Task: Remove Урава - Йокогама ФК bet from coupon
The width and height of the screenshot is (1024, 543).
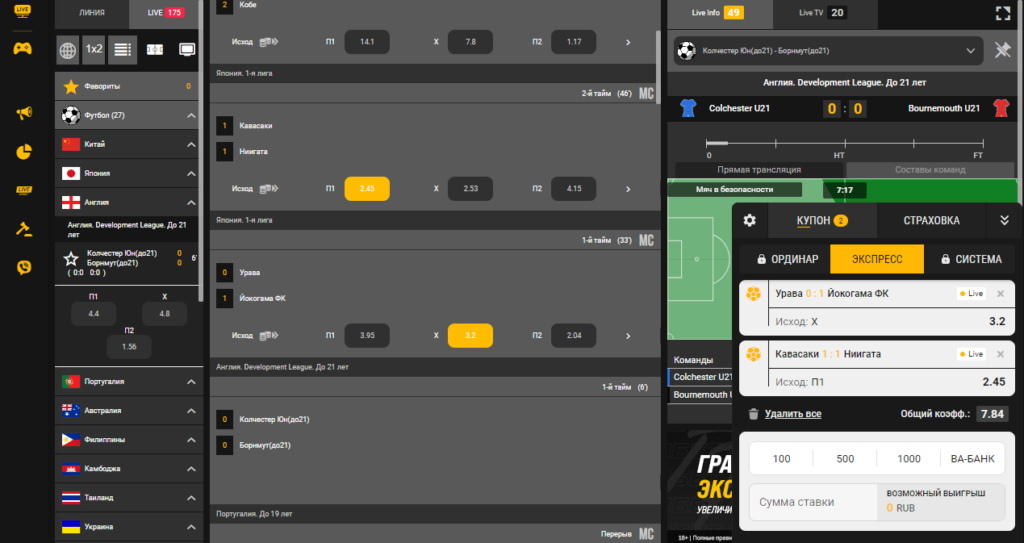Action: point(1000,294)
